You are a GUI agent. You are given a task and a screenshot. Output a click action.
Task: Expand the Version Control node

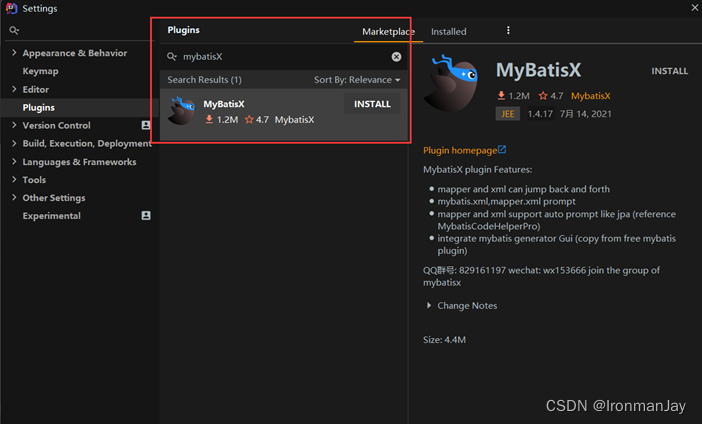[x=14, y=125]
